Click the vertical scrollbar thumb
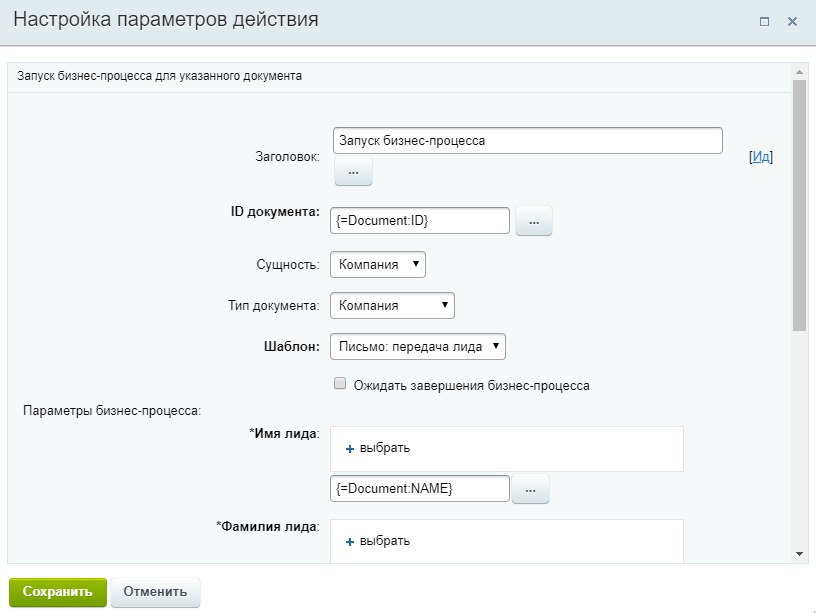Viewport: 816px width, 613px height. pos(800,206)
